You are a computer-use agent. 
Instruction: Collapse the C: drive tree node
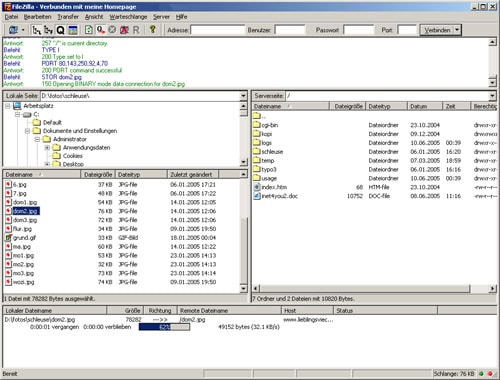click(17, 114)
